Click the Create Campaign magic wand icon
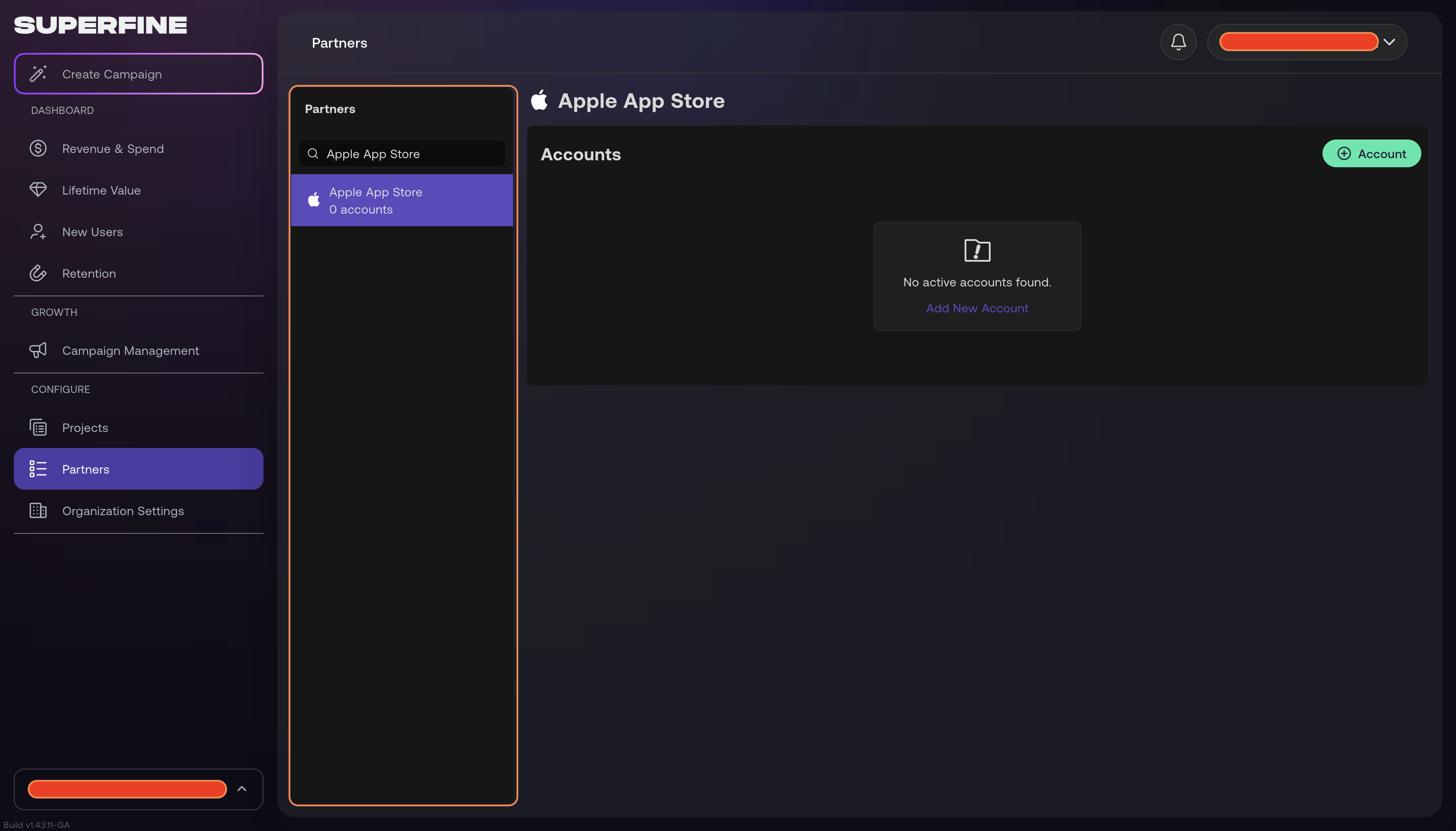Image resolution: width=1456 pixels, height=831 pixels. [38, 74]
